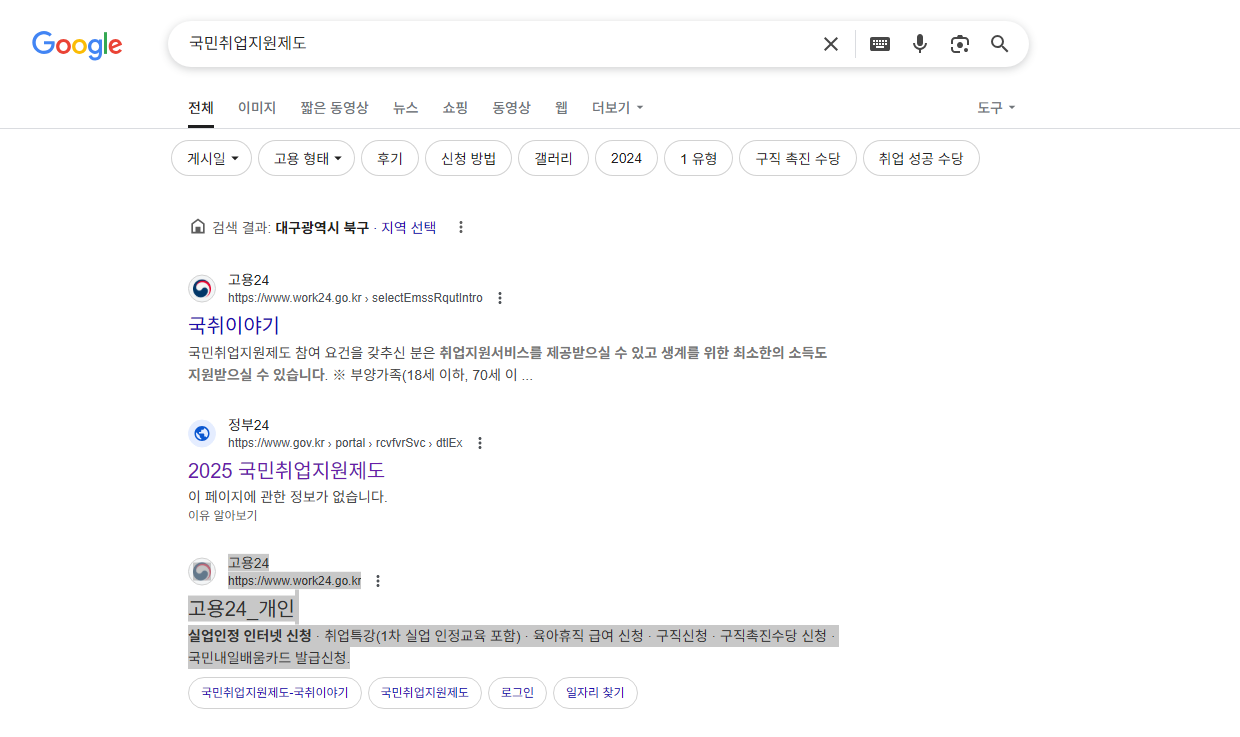This screenshot has height=737, width=1240.
Task: Start voice search with microphone icon
Action: 920,44
